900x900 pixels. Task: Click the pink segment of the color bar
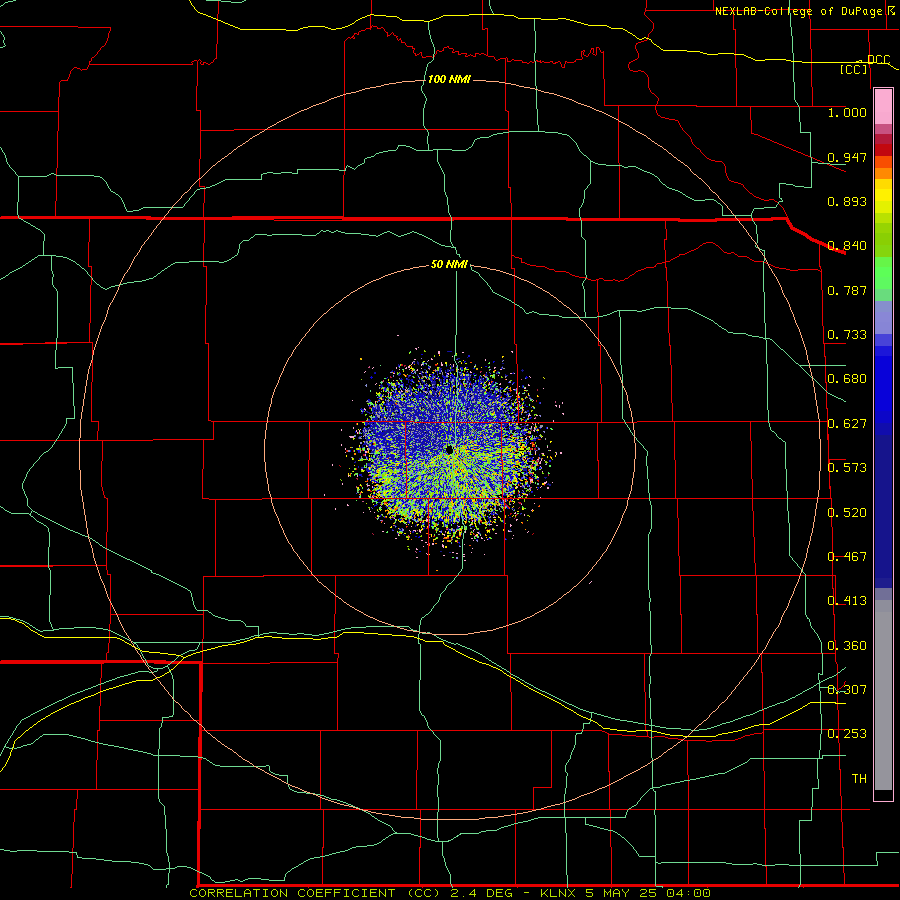pyautogui.click(x=883, y=107)
